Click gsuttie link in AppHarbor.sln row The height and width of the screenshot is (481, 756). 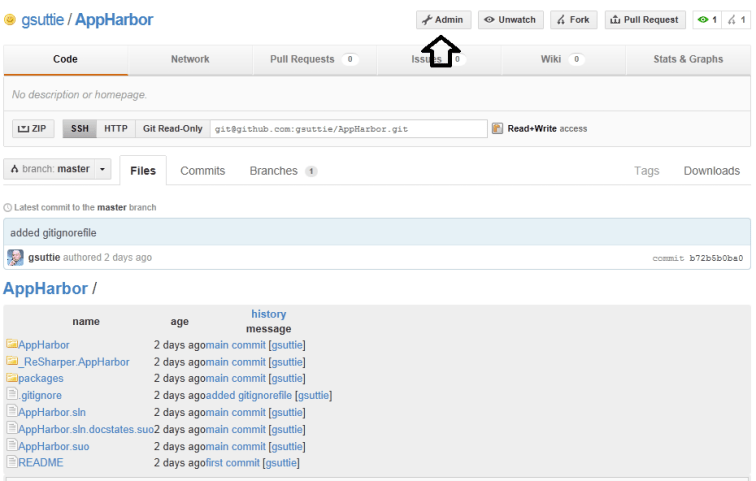pyautogui.click(x=287, y=413)
